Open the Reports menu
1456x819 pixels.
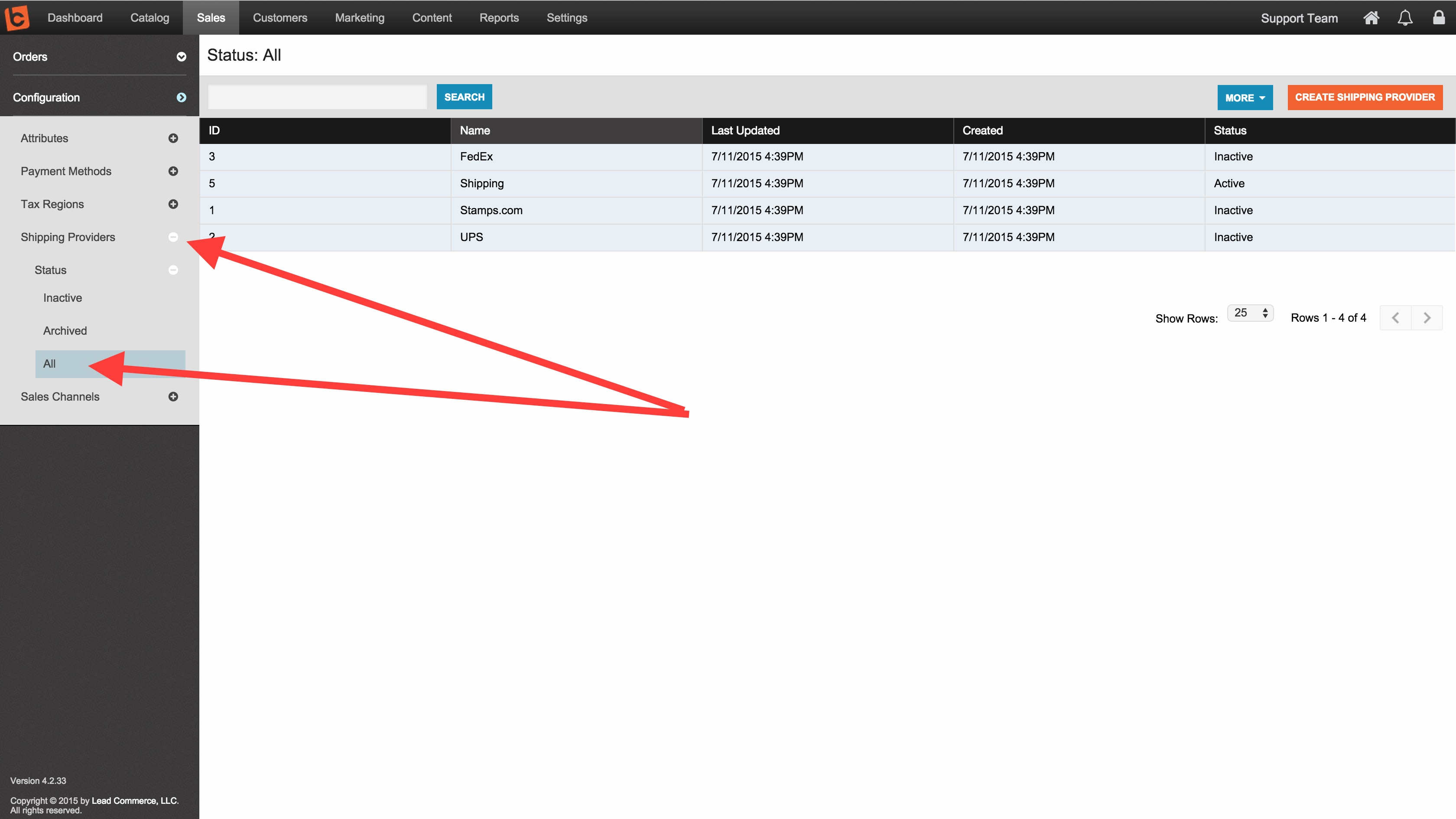click(x=498, y=17)
